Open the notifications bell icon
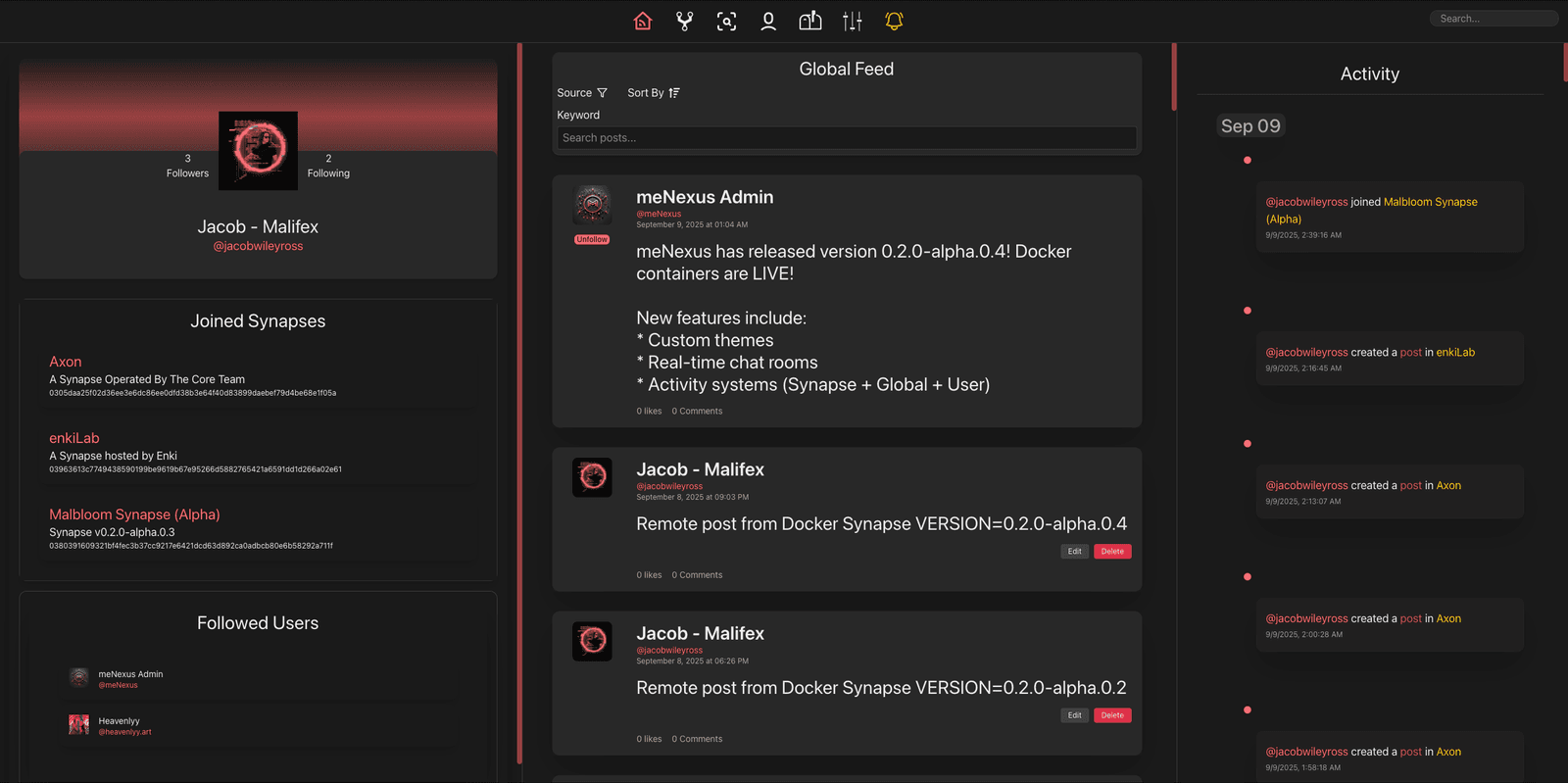This screenshot has width=1568, height=783. click(x=894, y=21)
